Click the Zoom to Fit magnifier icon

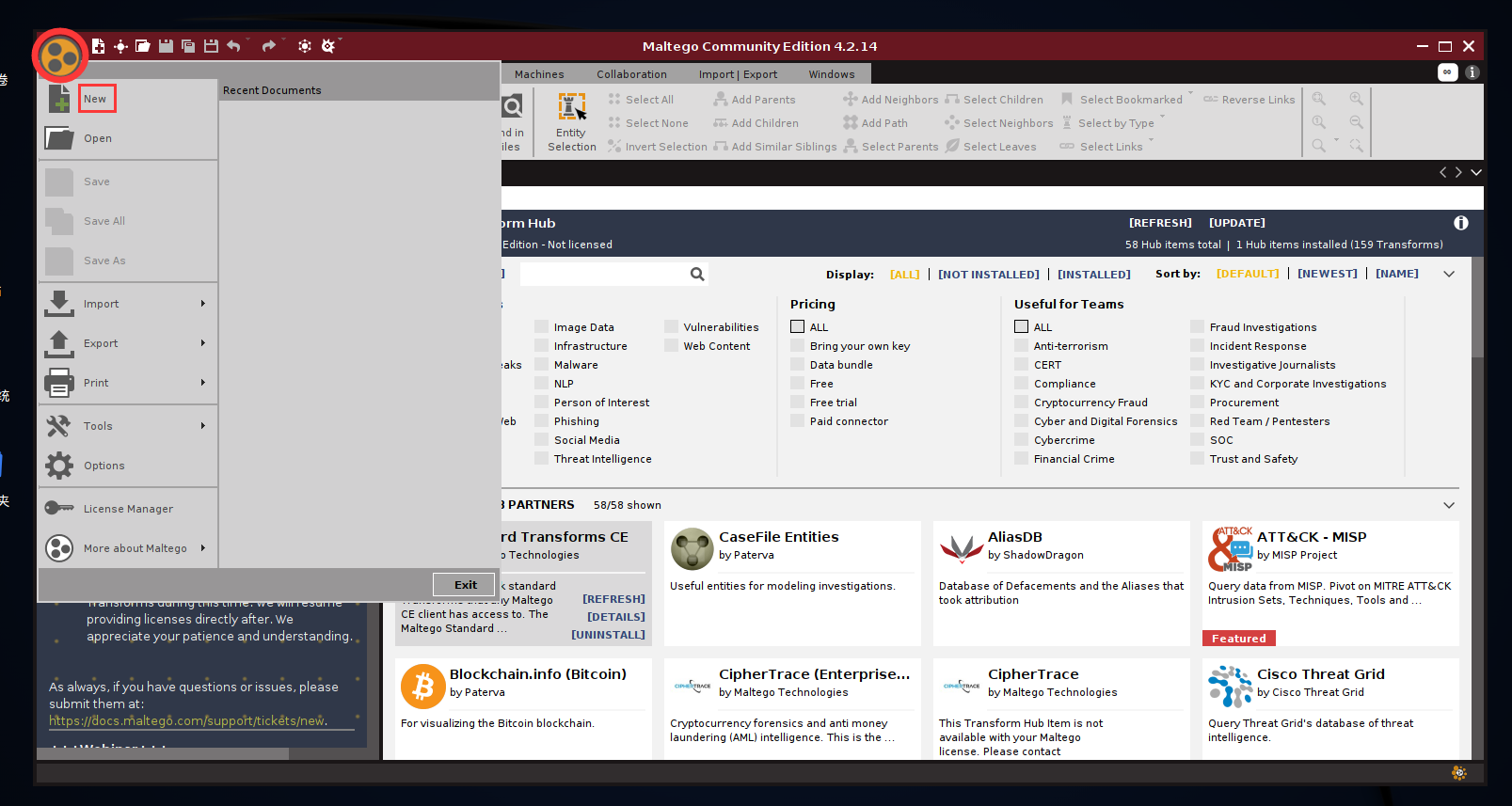click(1319, 99)
